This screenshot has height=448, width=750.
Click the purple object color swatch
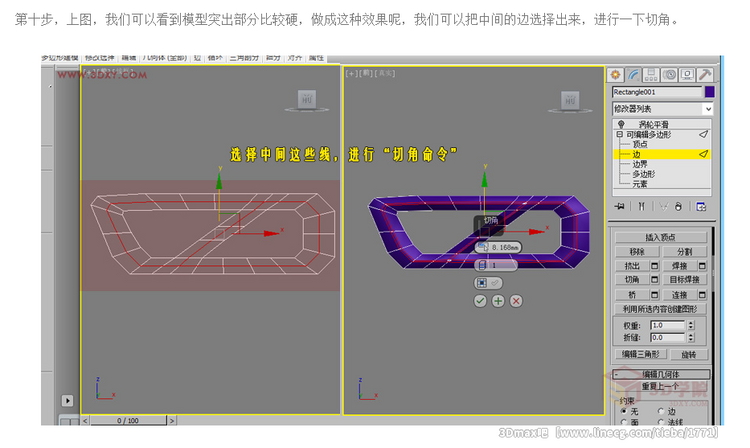pos(709,92)
